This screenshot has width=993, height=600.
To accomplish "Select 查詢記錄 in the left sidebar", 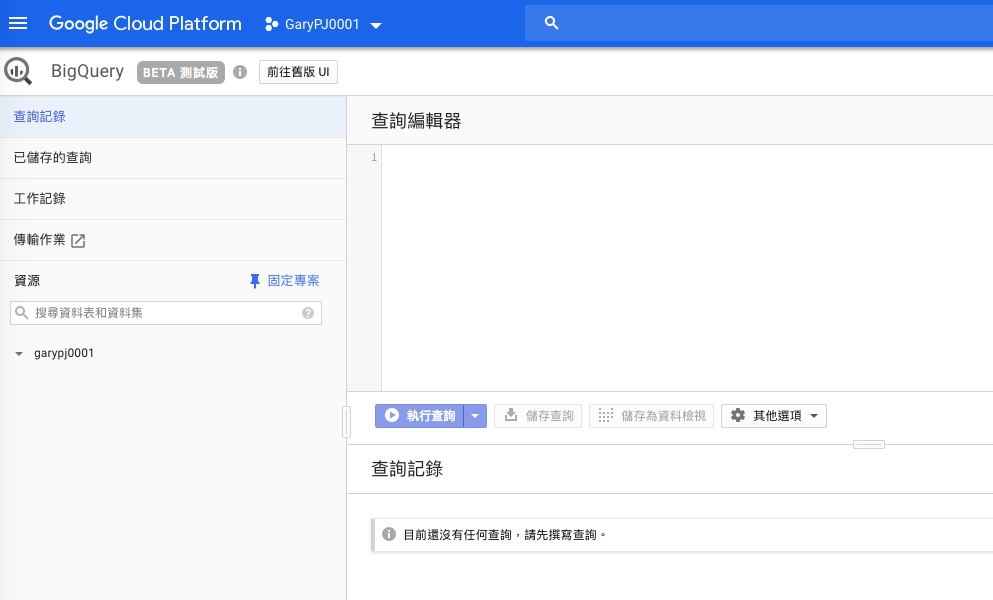I will (x=173, y=117).
